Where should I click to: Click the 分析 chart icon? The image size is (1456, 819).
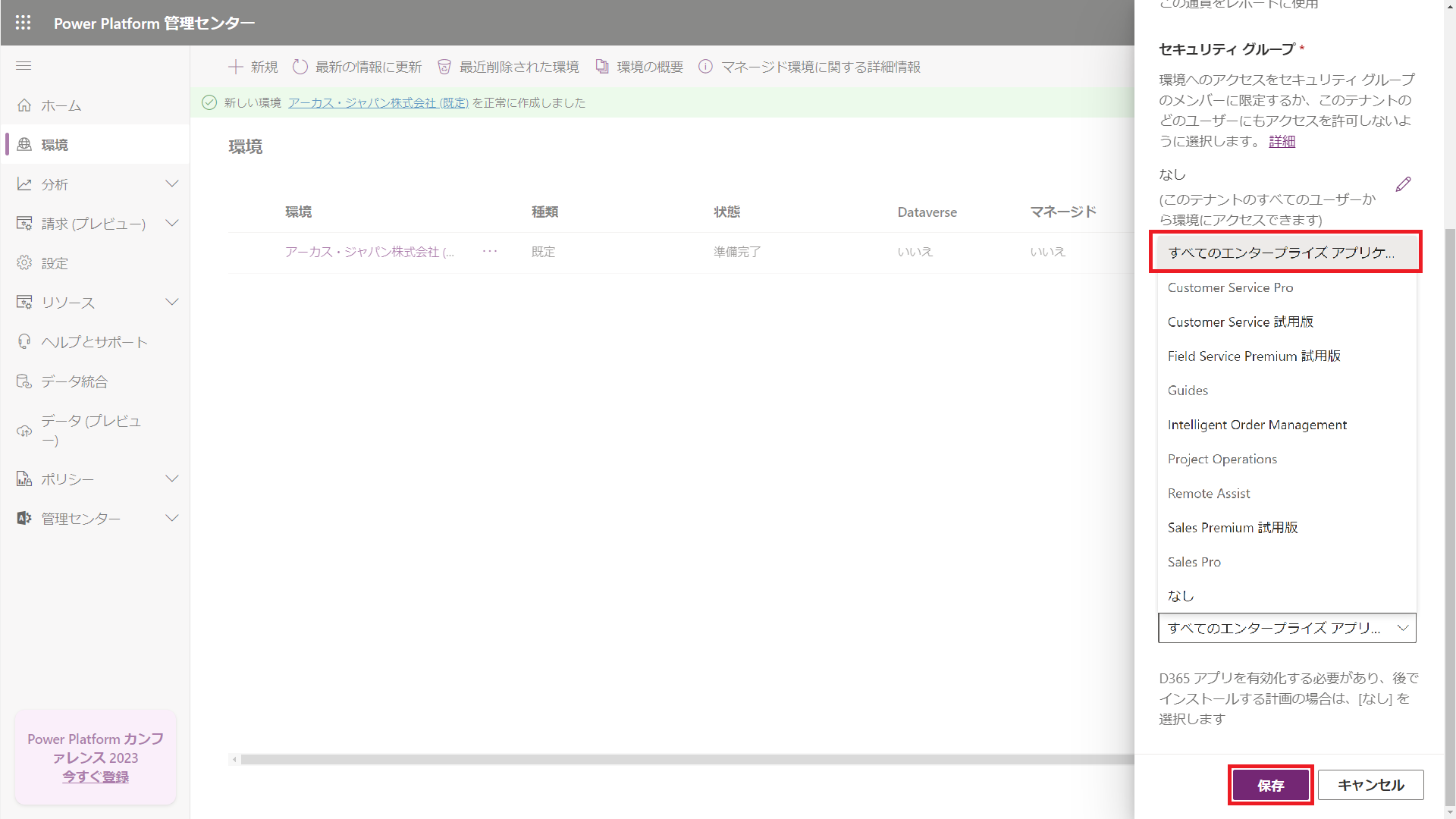24,184
